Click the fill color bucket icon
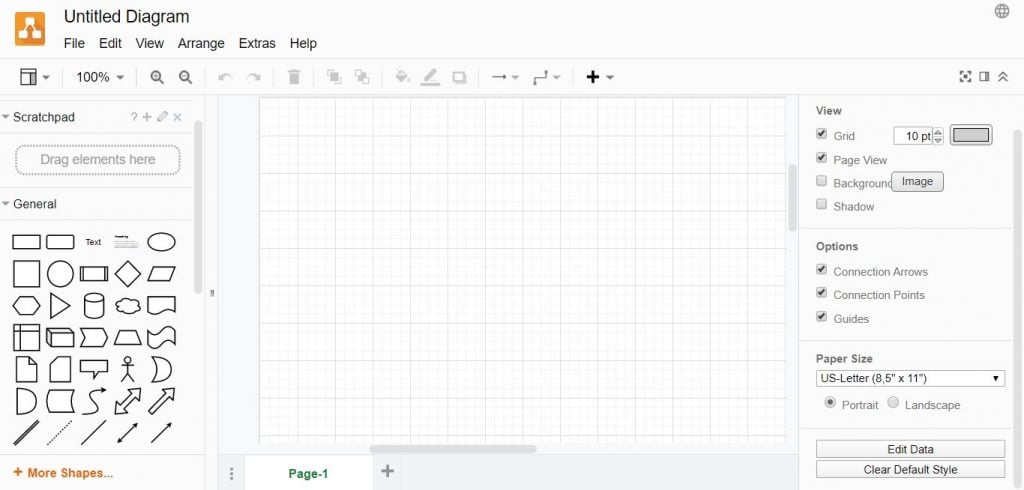Screen dimensions: 1024x490 point(402,77)
